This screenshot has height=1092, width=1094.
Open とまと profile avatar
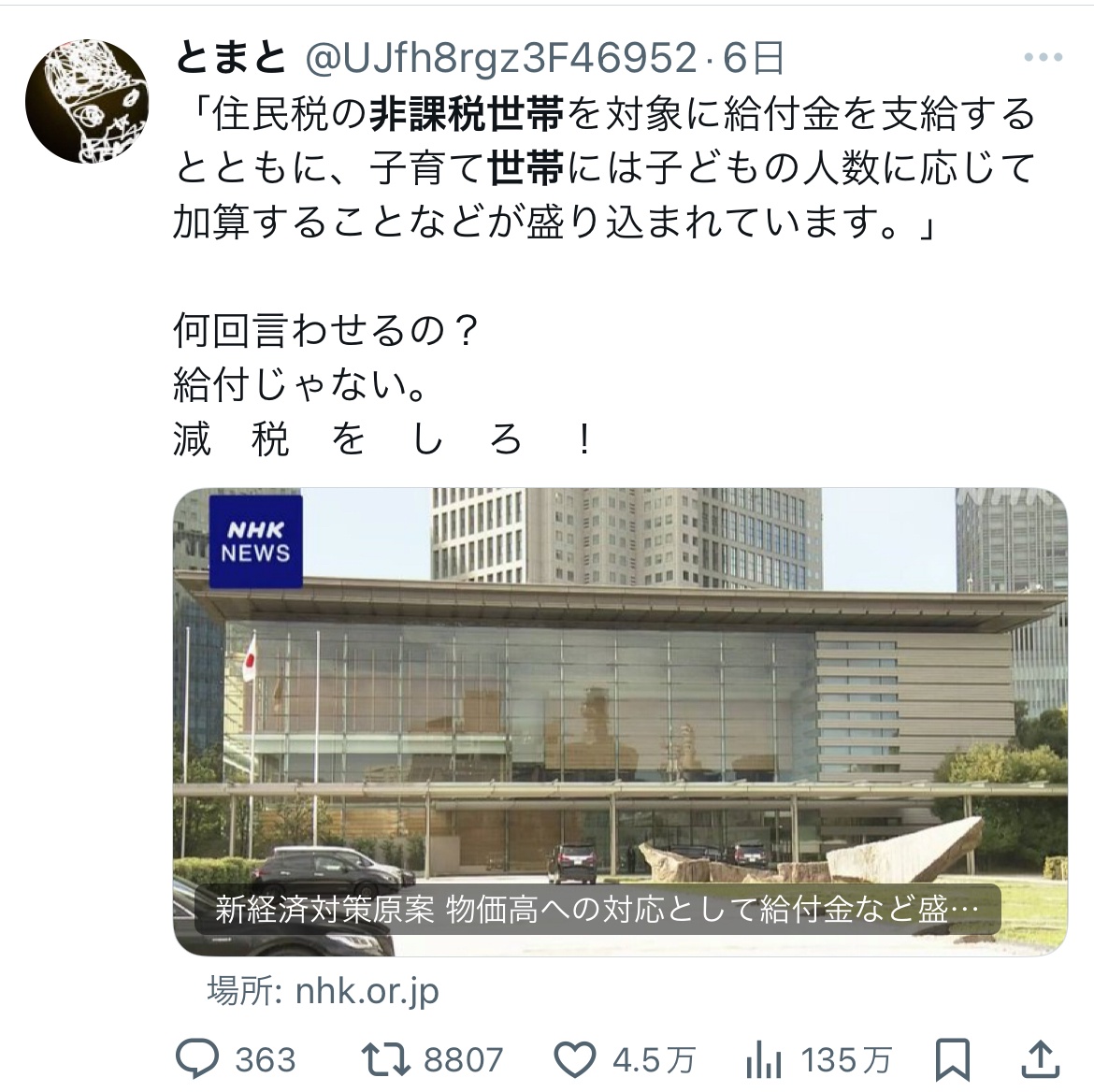87,101
